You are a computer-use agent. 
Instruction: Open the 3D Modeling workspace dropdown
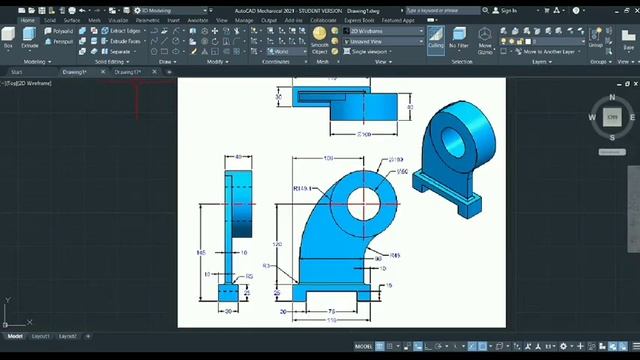click(171, 11)
